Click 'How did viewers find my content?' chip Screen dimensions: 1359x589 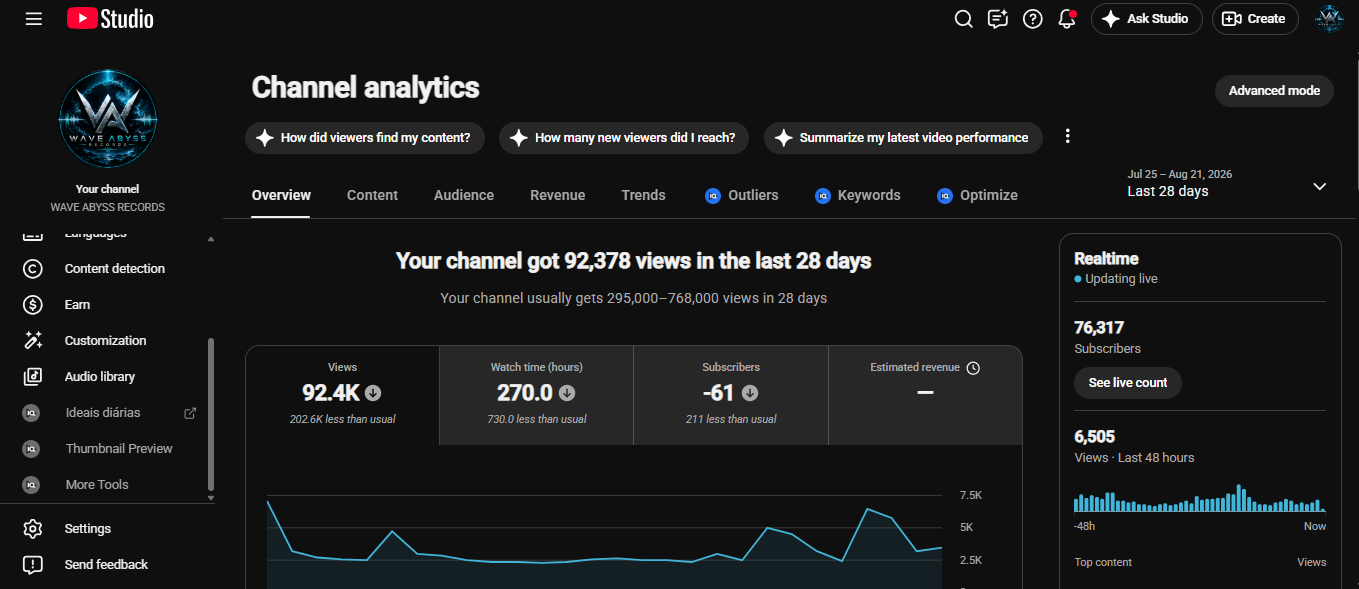pyautogui.click(x=365, y=138)
